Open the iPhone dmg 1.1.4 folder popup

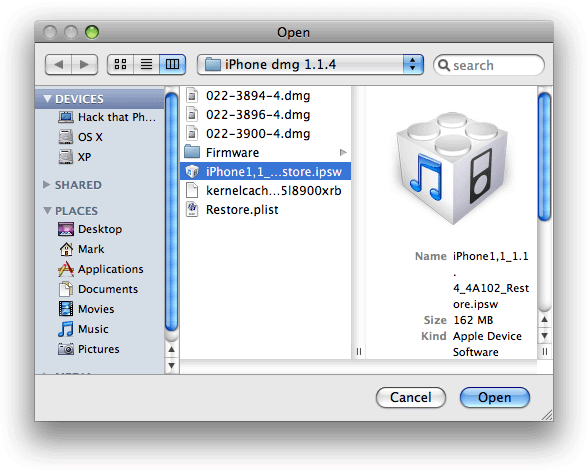click(x=310, y=64)
